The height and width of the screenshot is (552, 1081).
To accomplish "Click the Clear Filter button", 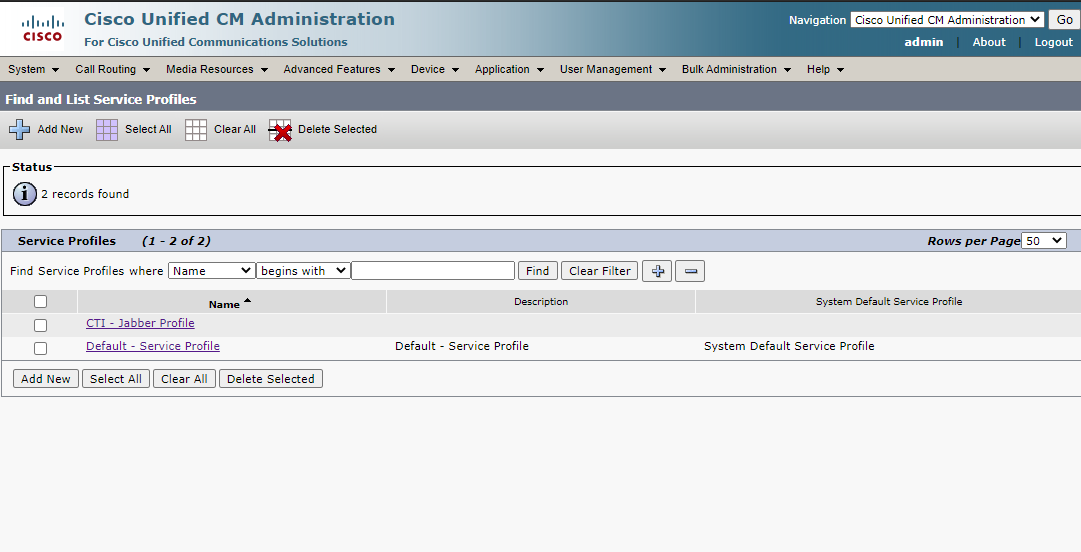I will [x=600, y=271].
